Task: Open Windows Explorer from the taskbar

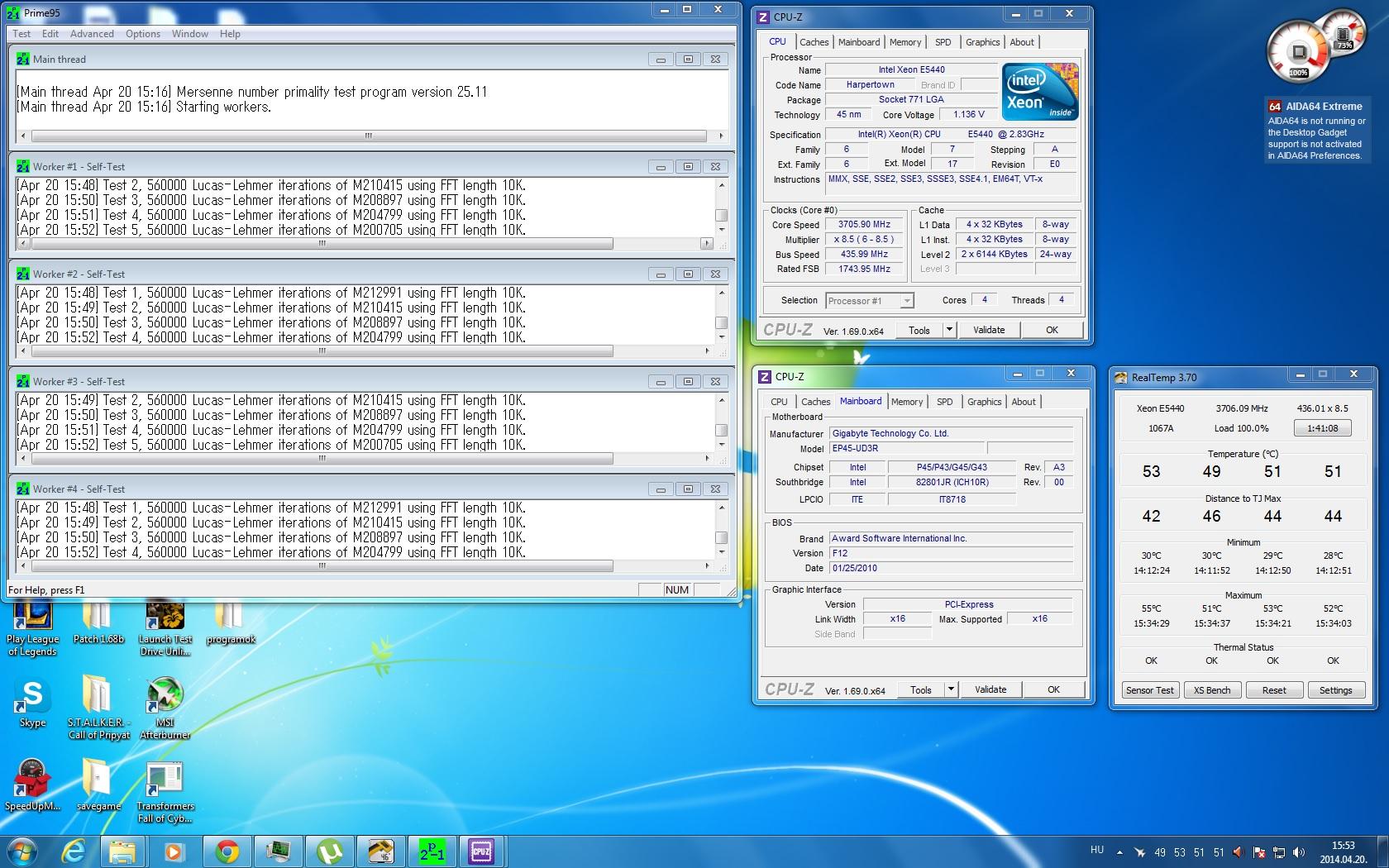Action: [x=123, y=851]
